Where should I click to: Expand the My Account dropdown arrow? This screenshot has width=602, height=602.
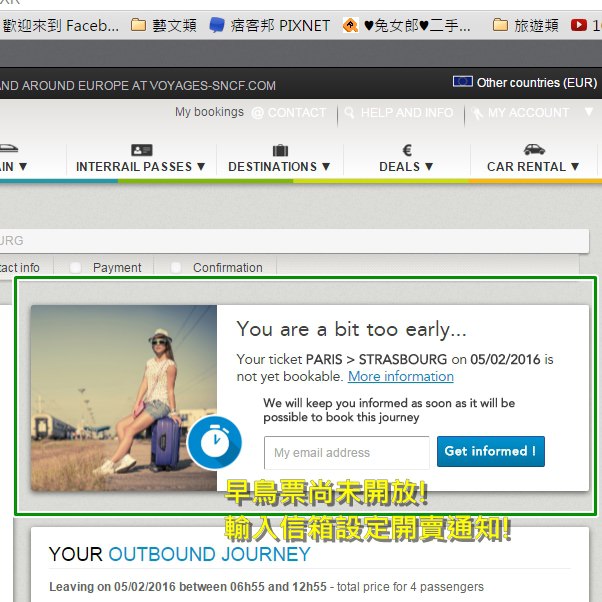click(x=589, y=112)
